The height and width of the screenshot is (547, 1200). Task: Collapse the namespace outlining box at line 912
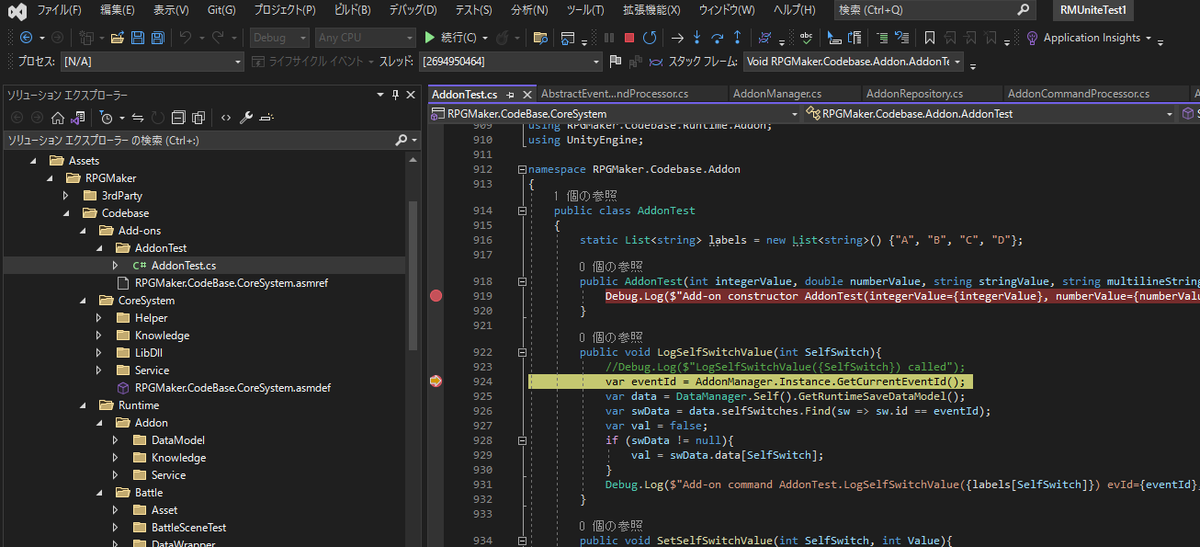(x=522, y=170)
